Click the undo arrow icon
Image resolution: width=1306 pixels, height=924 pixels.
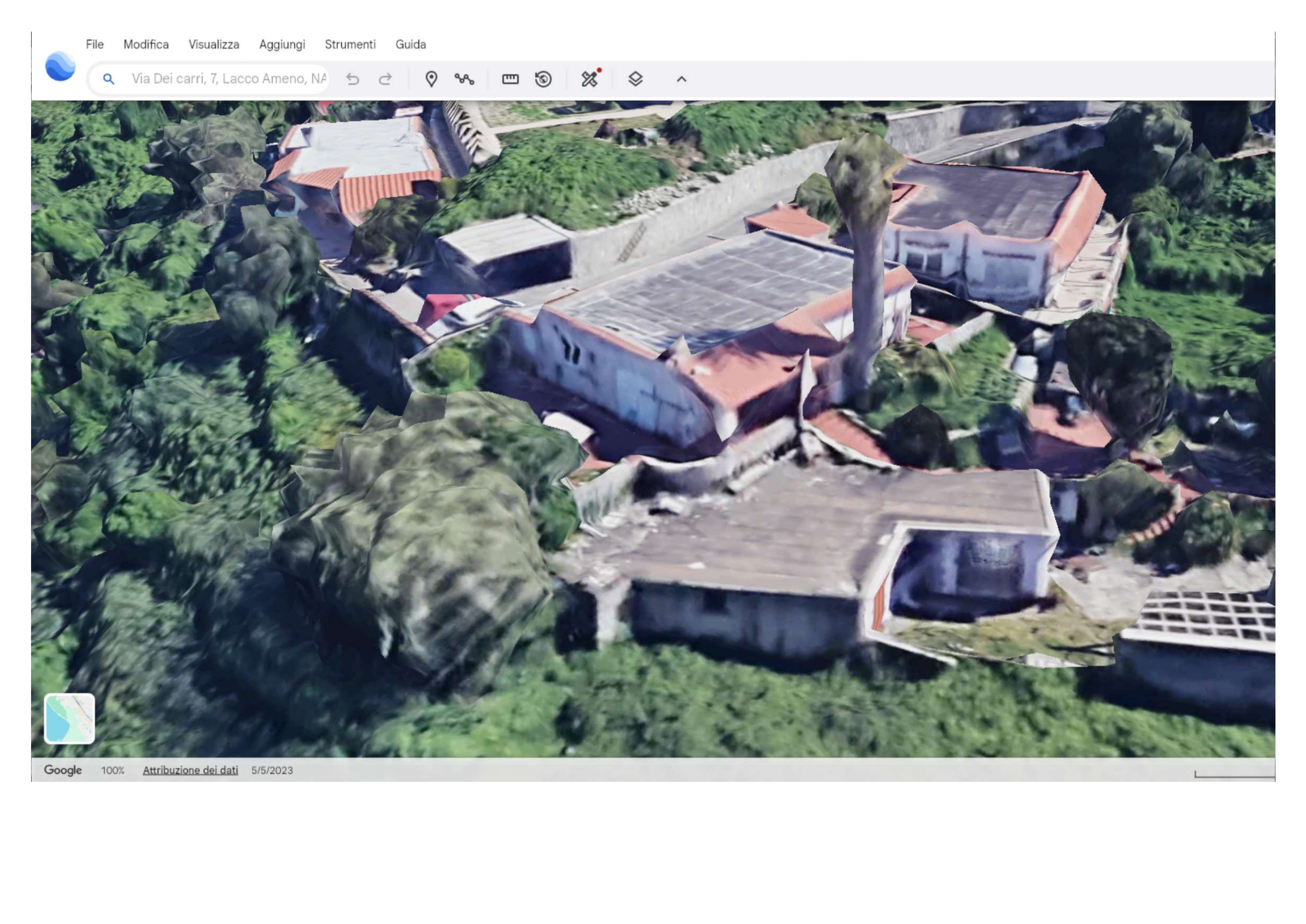(353, 79)
